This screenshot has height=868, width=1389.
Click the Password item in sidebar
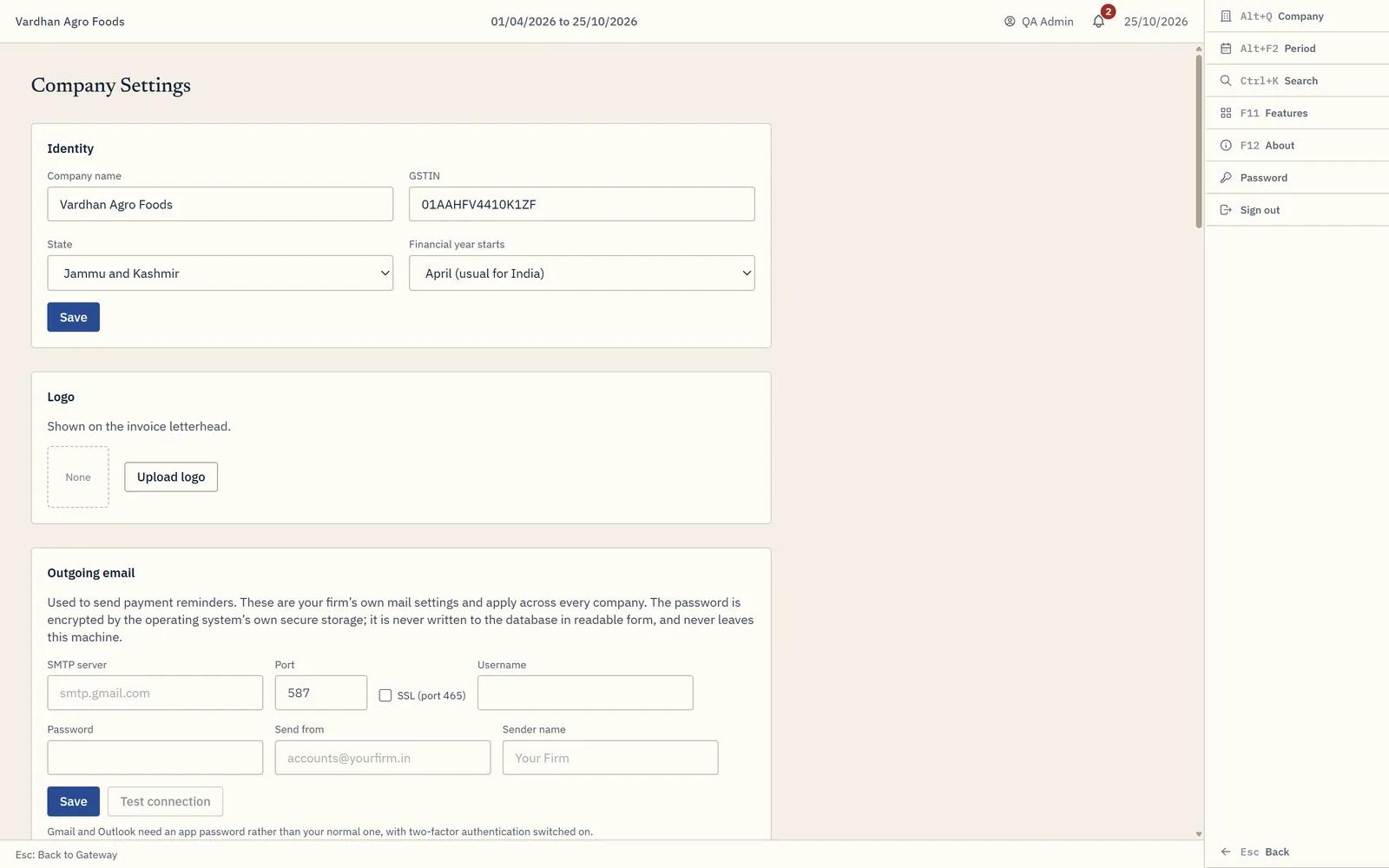click(1297, 178)
